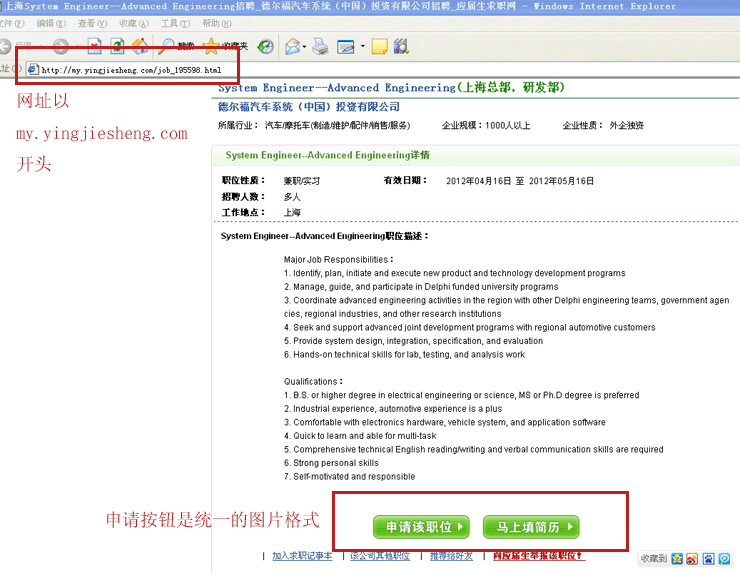Click the 'Strong personal skills' line
Image resolution: width=740 pixels, height=573 pixels.
[331, 463]
